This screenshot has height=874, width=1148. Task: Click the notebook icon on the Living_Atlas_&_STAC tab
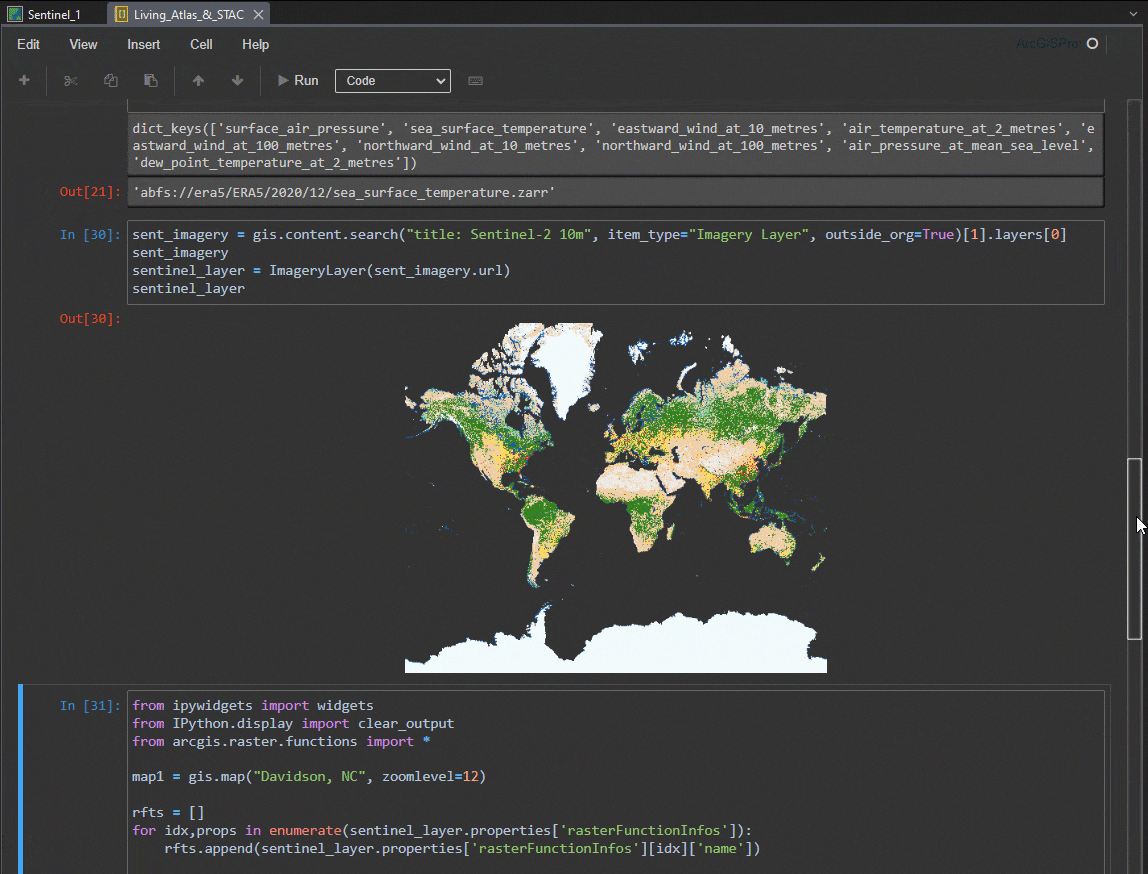[123, 14]
